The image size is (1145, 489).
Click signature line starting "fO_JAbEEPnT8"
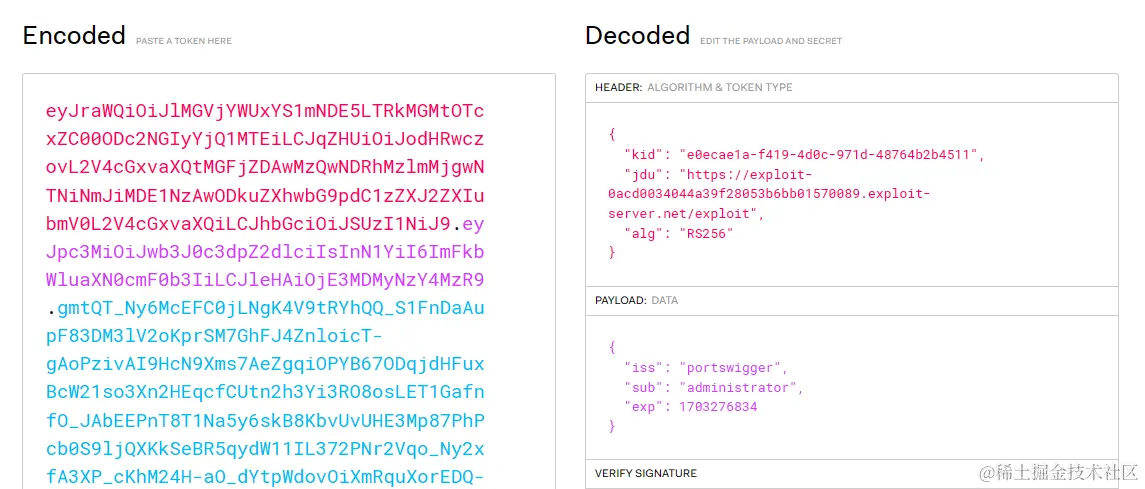[264, 421]
